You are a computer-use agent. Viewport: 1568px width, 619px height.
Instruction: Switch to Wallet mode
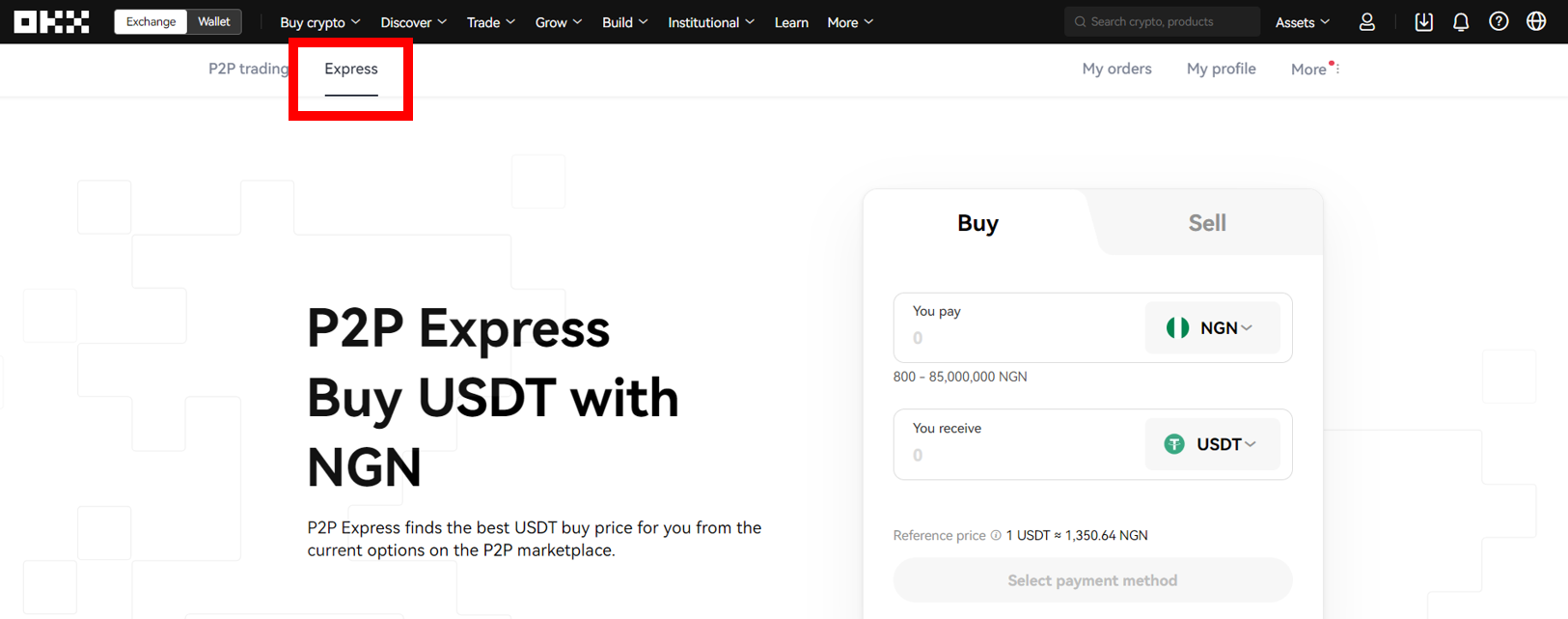coord(214,21)
